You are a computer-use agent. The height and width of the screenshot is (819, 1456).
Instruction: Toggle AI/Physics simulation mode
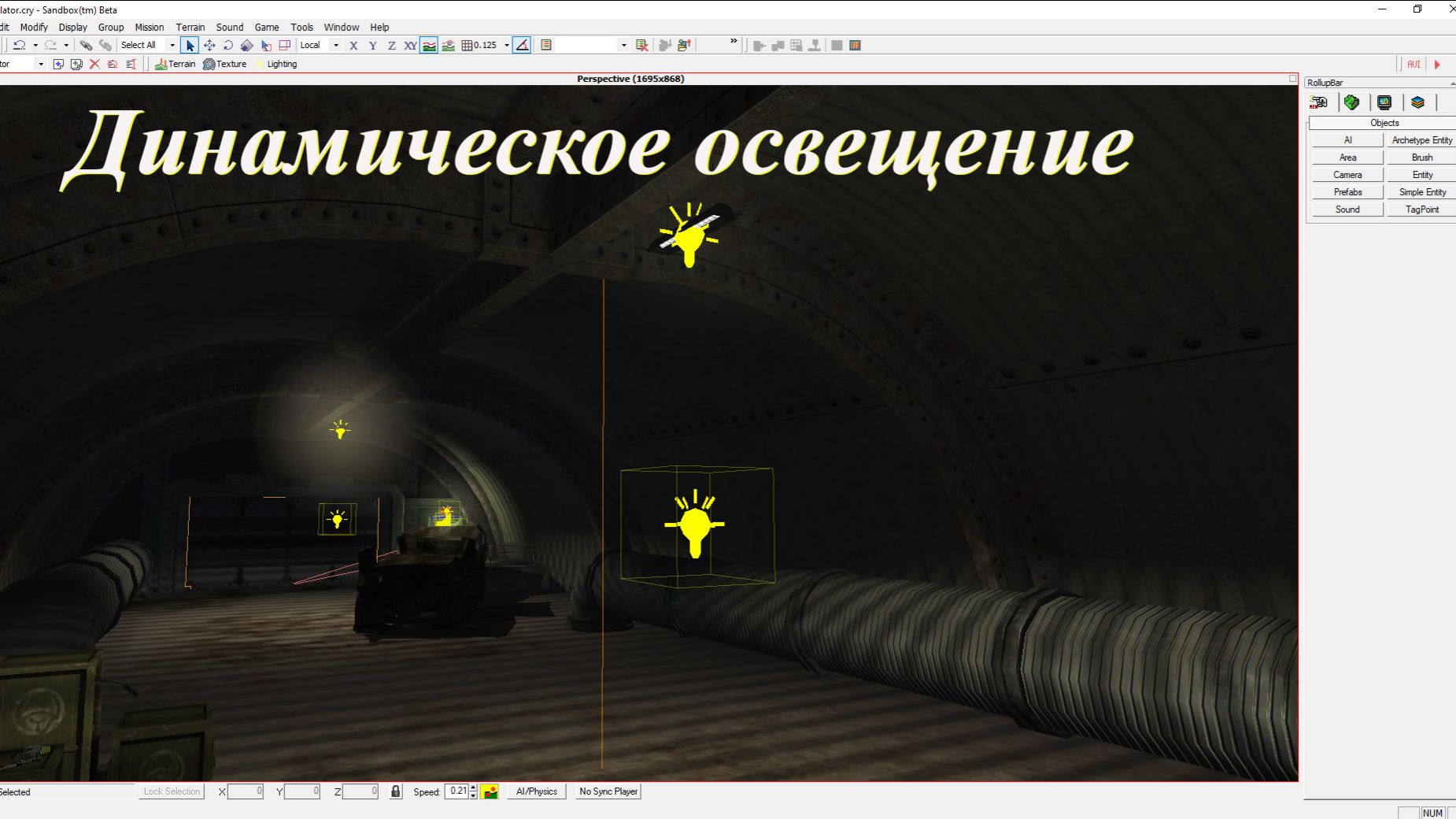click(x=537, y=791)
